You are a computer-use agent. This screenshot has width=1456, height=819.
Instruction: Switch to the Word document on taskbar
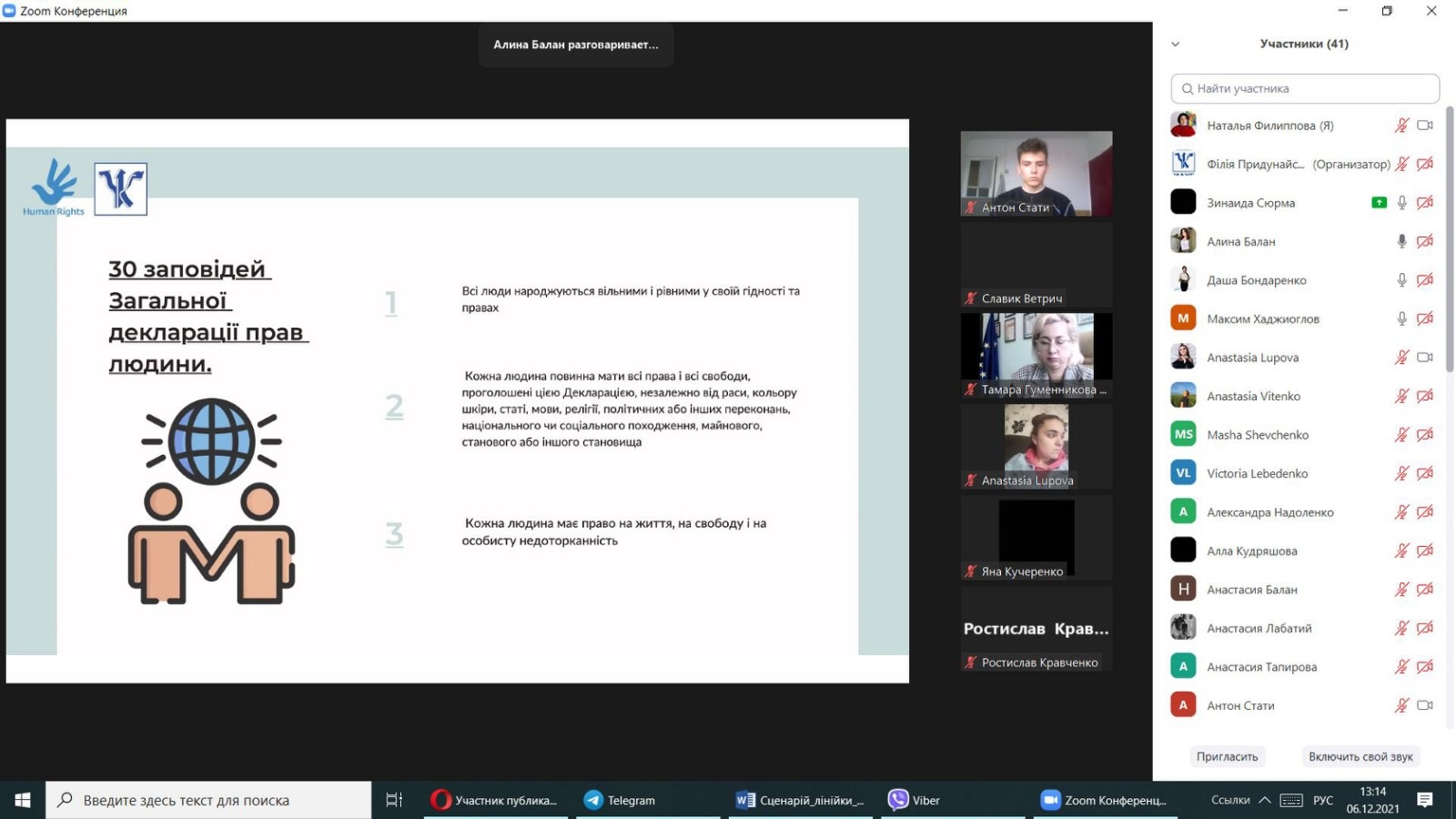pos(800,800)
